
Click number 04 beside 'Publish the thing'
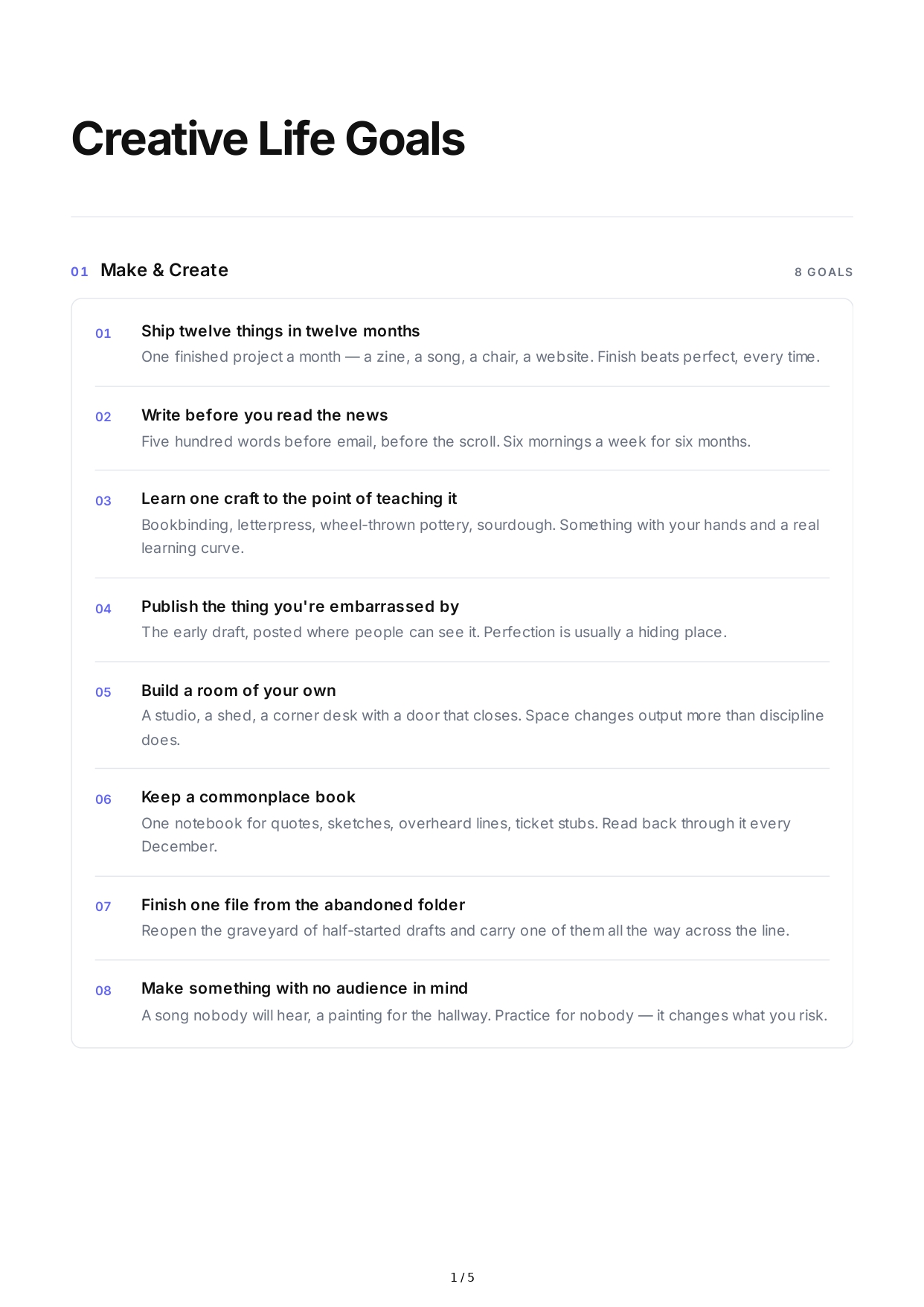[103, 609]
